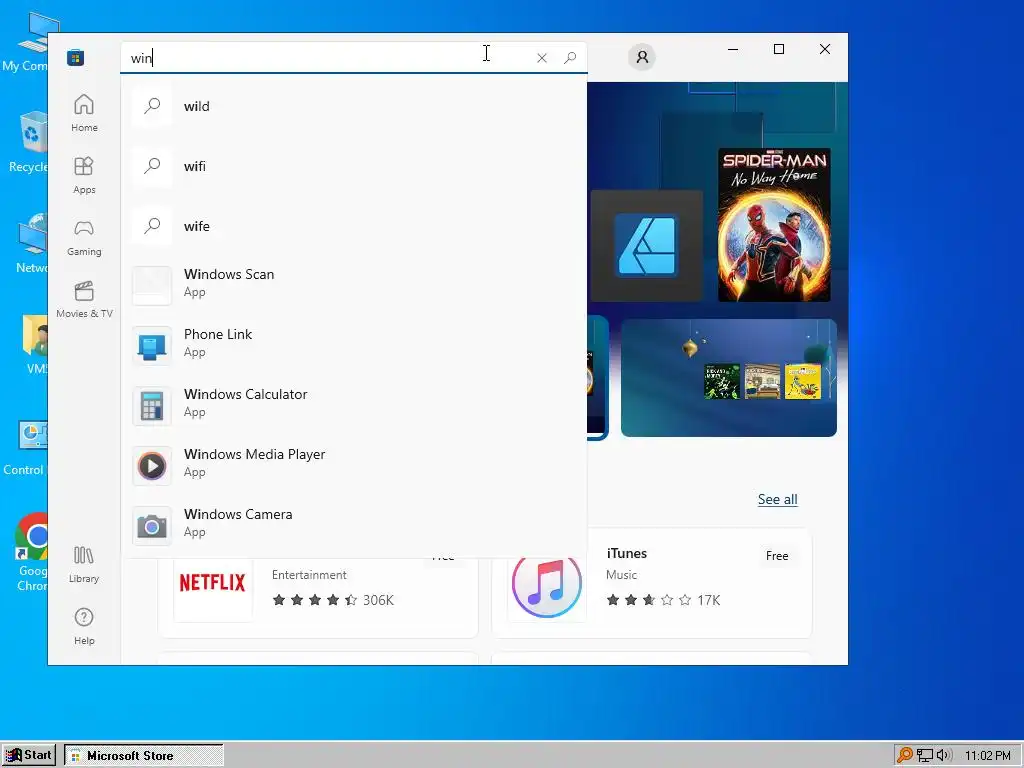Image resolution: width=1024 pixels, height=768 pixels.
Task: Select Windows Calculator app suggestion
Action: pyautogui.click(x=354, y=404)
